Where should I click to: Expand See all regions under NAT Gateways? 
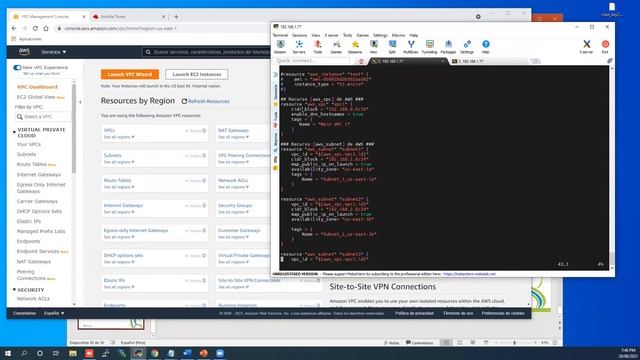pyautogui.click(x=233, y=137)
